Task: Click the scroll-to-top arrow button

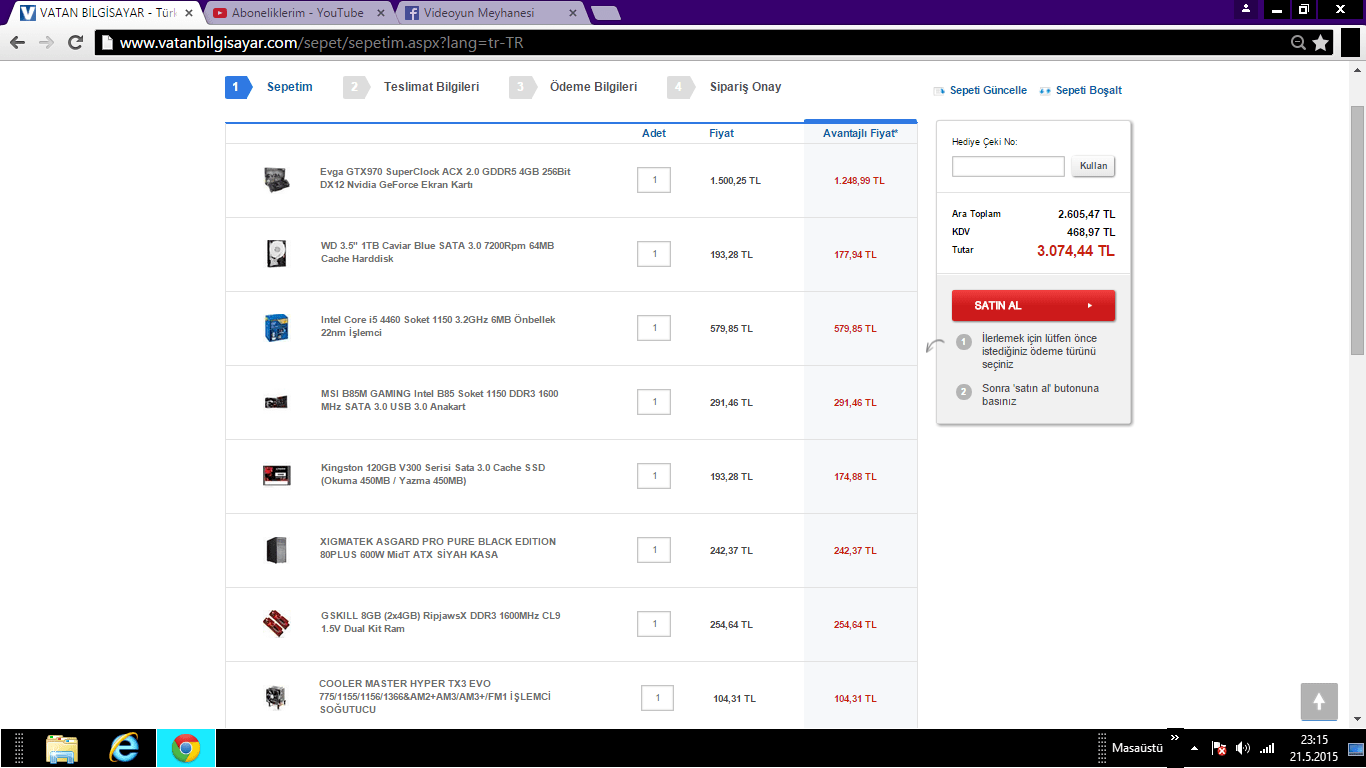Action: (x=1319, y=701)
